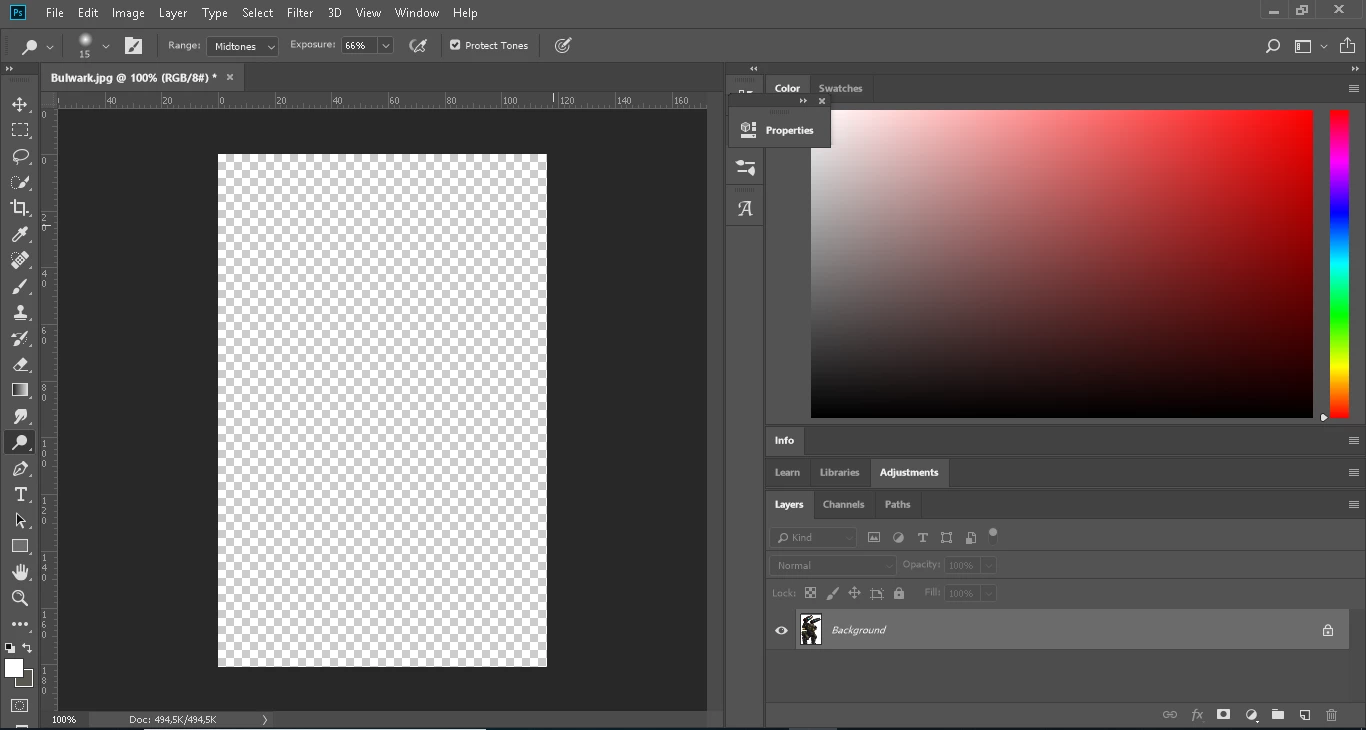The width and height of the screenshot is (1366, 730).
Task: Toggle the brush settings panel button
Action: point(133,46)
